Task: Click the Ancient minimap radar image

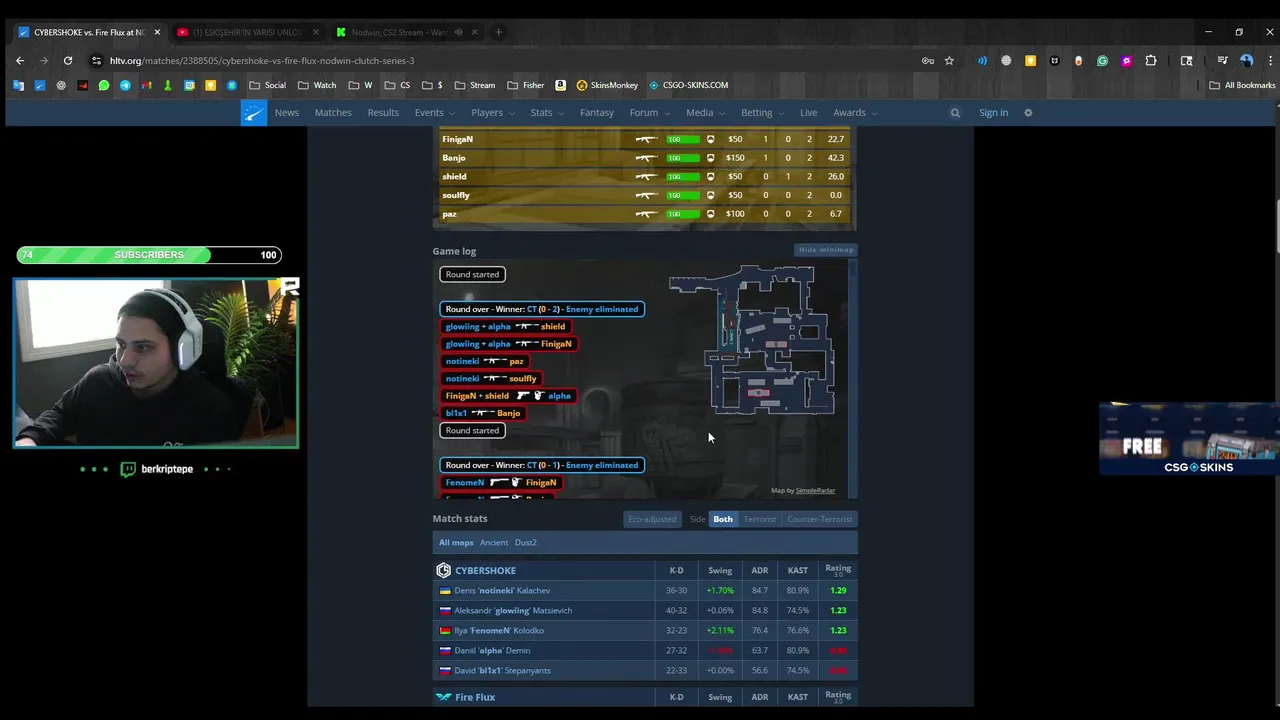Action: point(752,340)
